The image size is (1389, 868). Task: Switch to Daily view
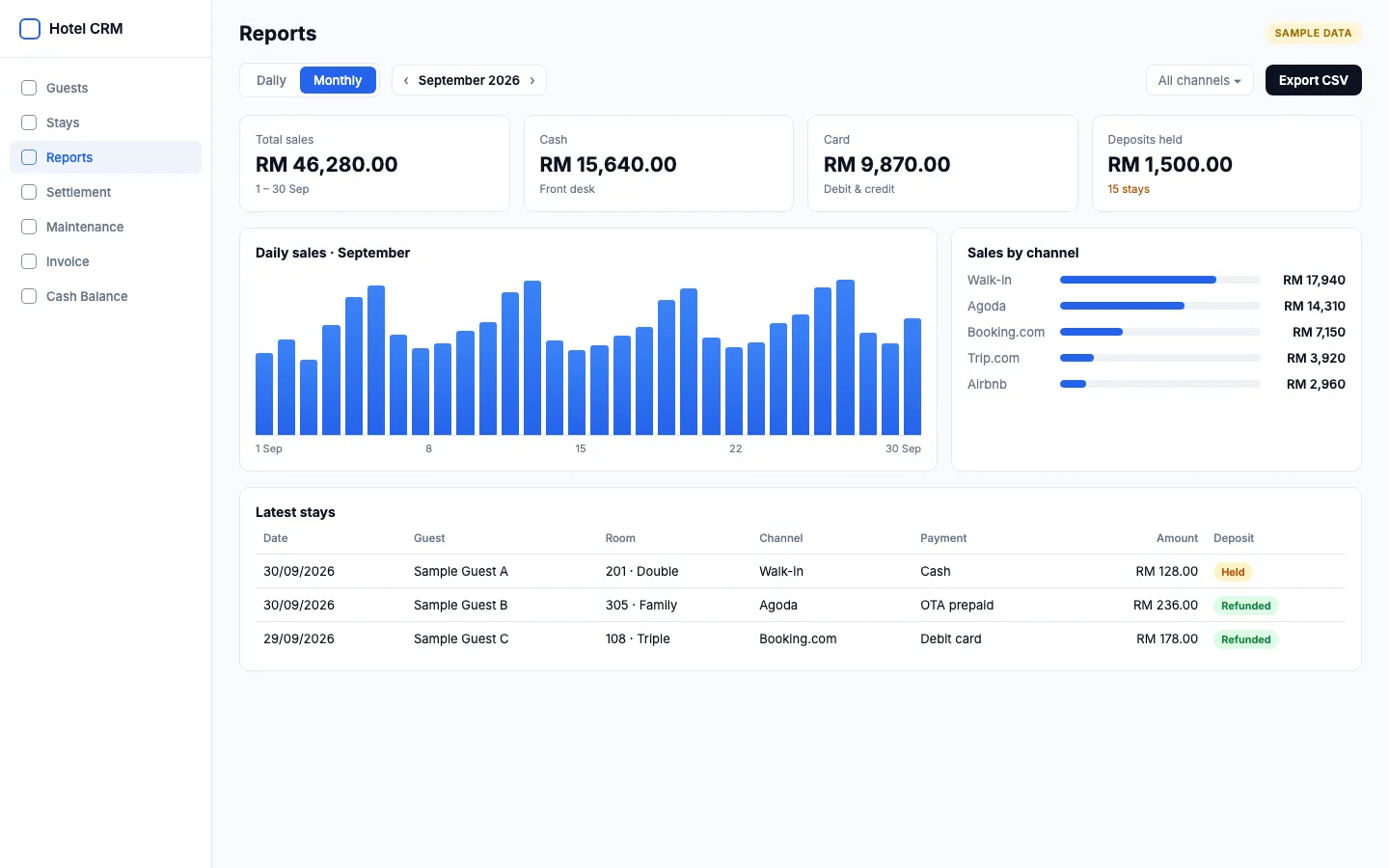click(271, 80)
